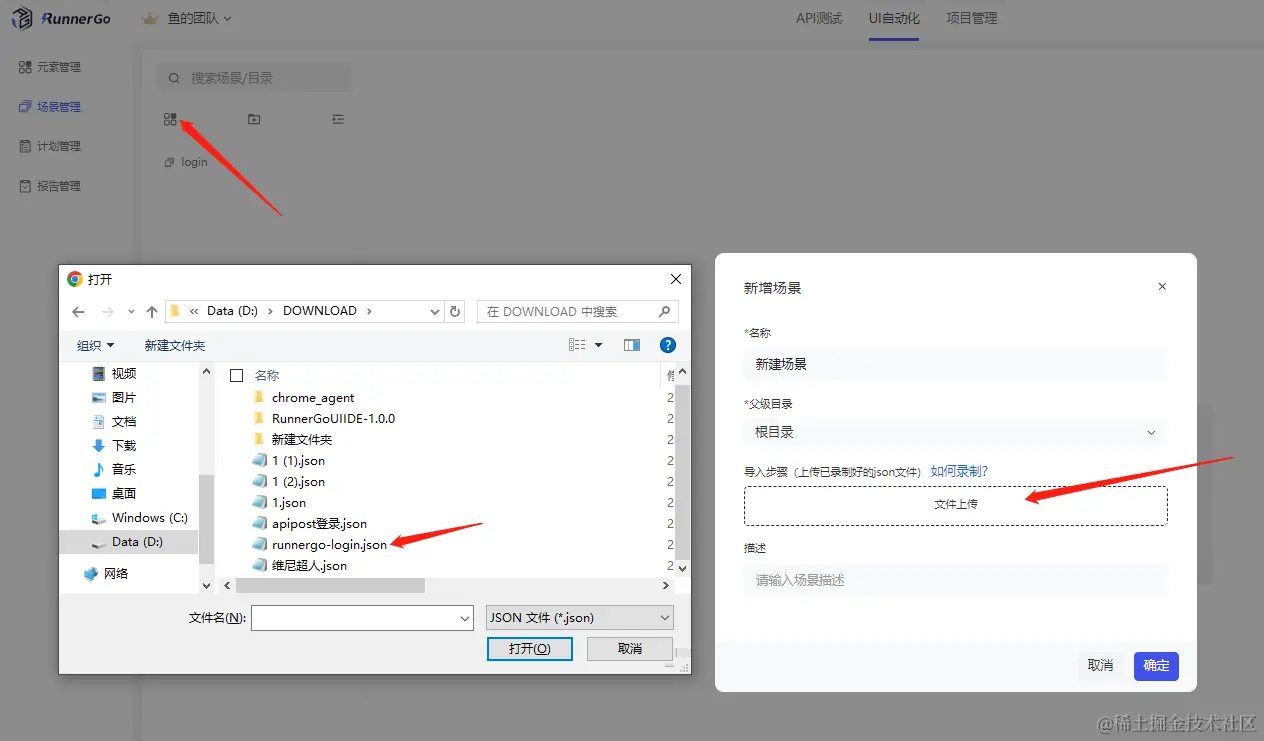1264x741 pixels.
Task: Select Data (D:) drive in navigation pane
Action: pos(129,541)
